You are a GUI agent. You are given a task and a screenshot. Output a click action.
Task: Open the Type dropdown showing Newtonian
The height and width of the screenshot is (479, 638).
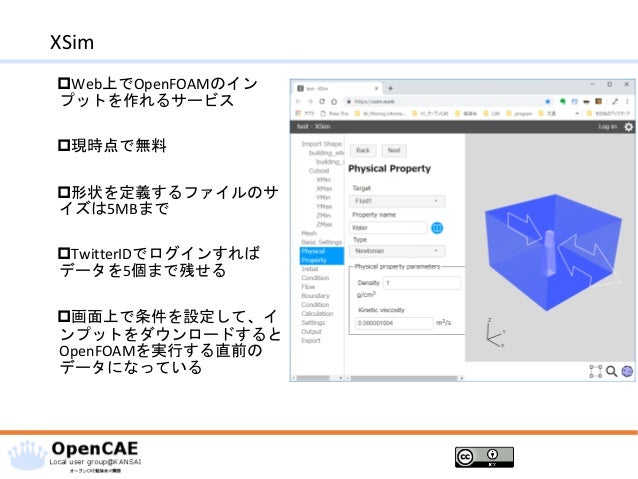397,251
